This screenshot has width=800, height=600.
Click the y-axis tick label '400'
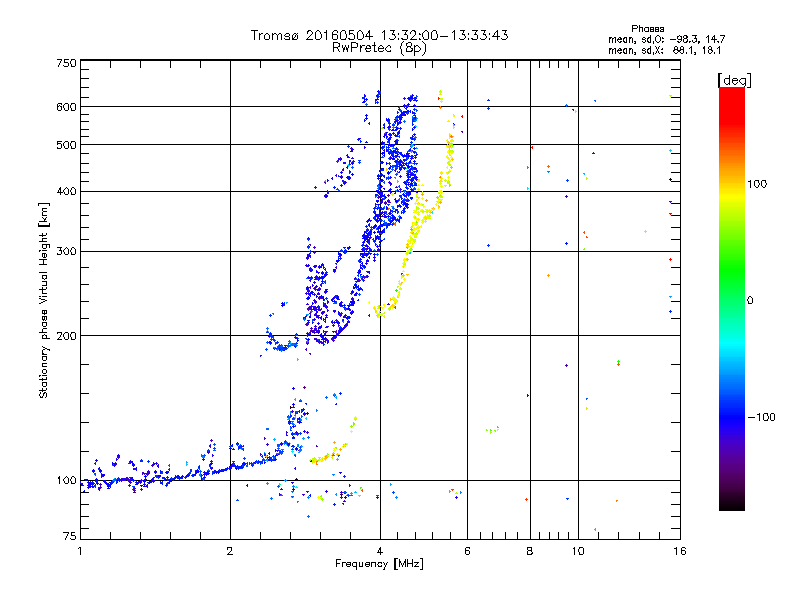click(x=66, y=191)
